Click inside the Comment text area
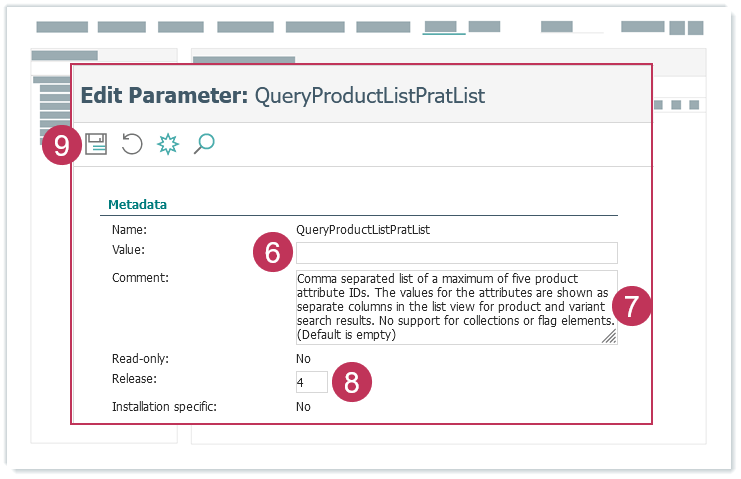The height and width of the screenshot is (479, 741). coord(450,307)
